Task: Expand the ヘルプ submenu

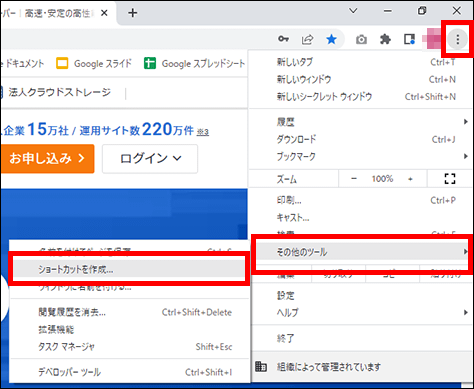Action: [x=362, y=313]
